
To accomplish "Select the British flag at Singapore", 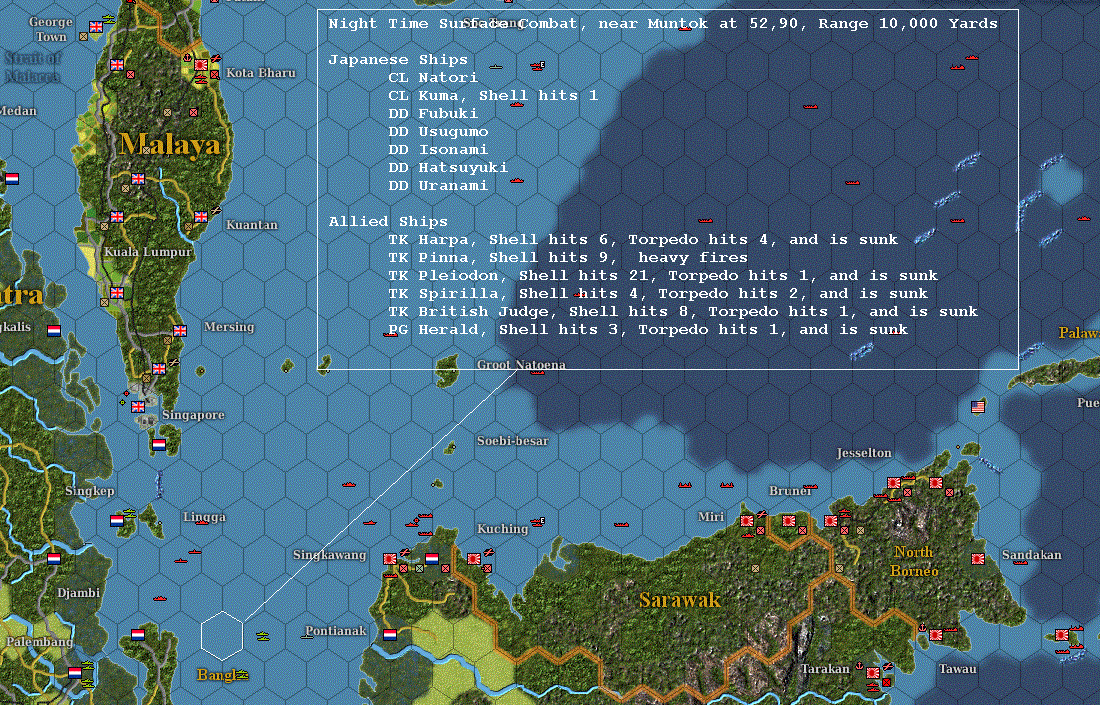I will point(138,406).
